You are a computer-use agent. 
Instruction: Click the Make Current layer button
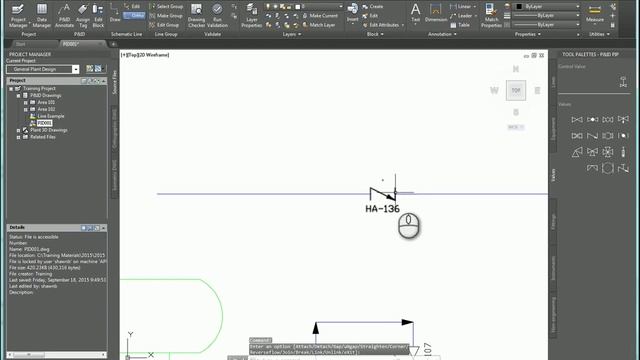320,16
